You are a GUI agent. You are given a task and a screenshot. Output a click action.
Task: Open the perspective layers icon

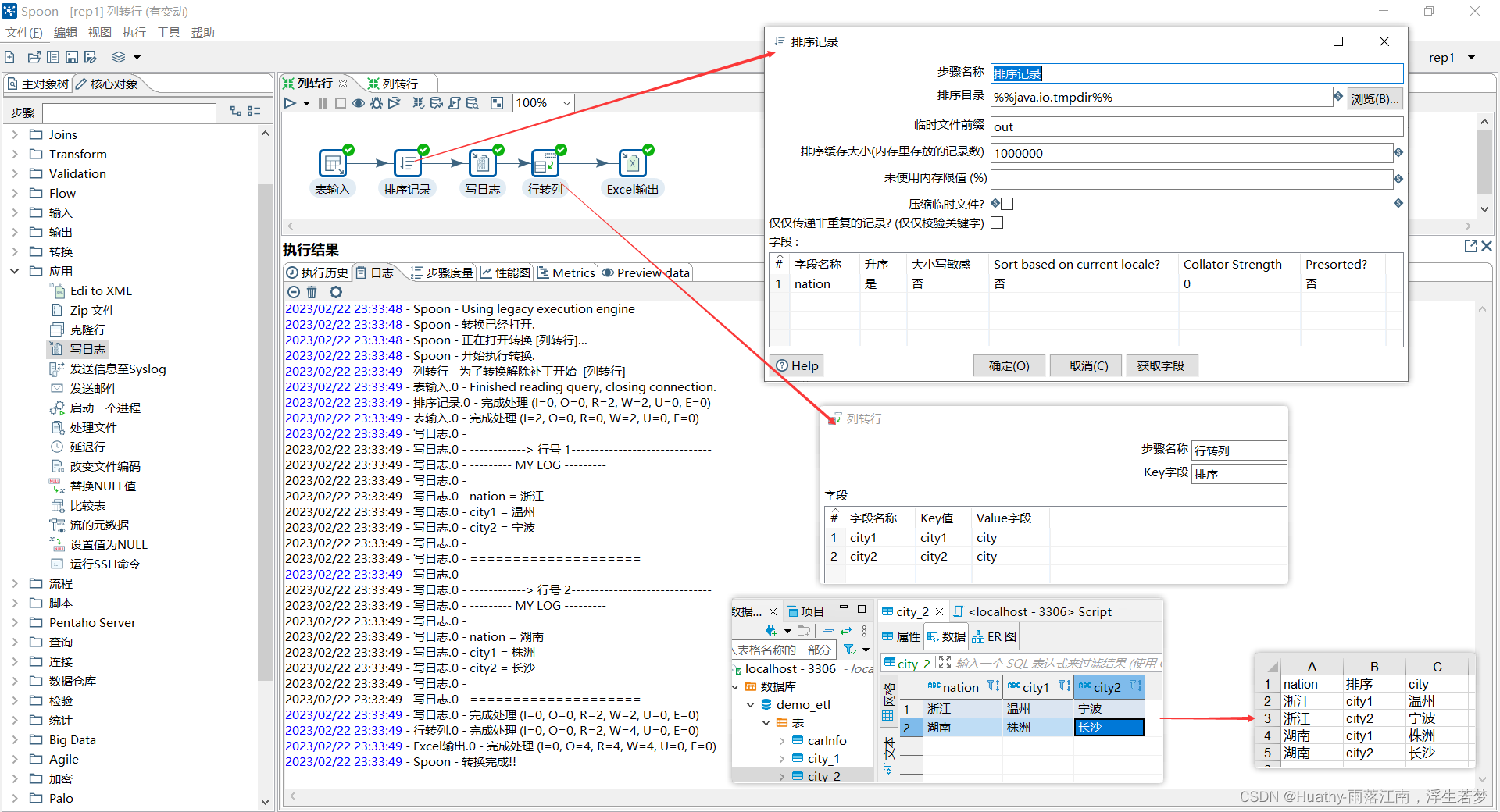tap(119, 57)
